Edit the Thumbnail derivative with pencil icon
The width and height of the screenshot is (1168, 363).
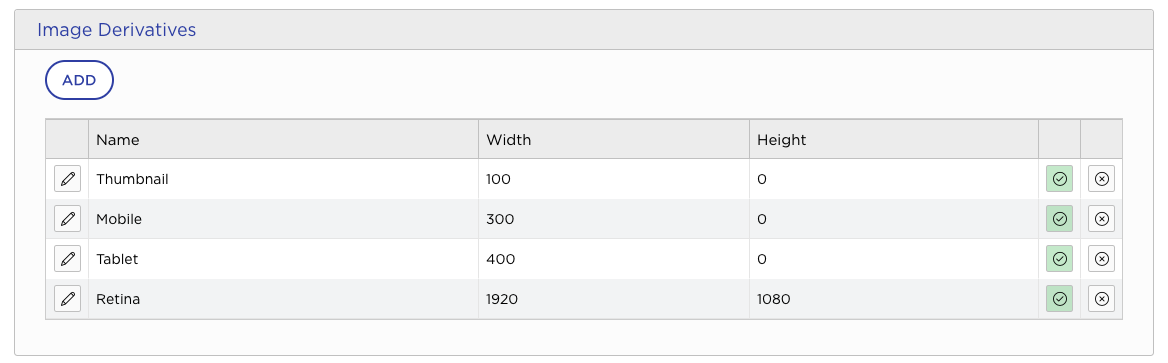[67, 179]
